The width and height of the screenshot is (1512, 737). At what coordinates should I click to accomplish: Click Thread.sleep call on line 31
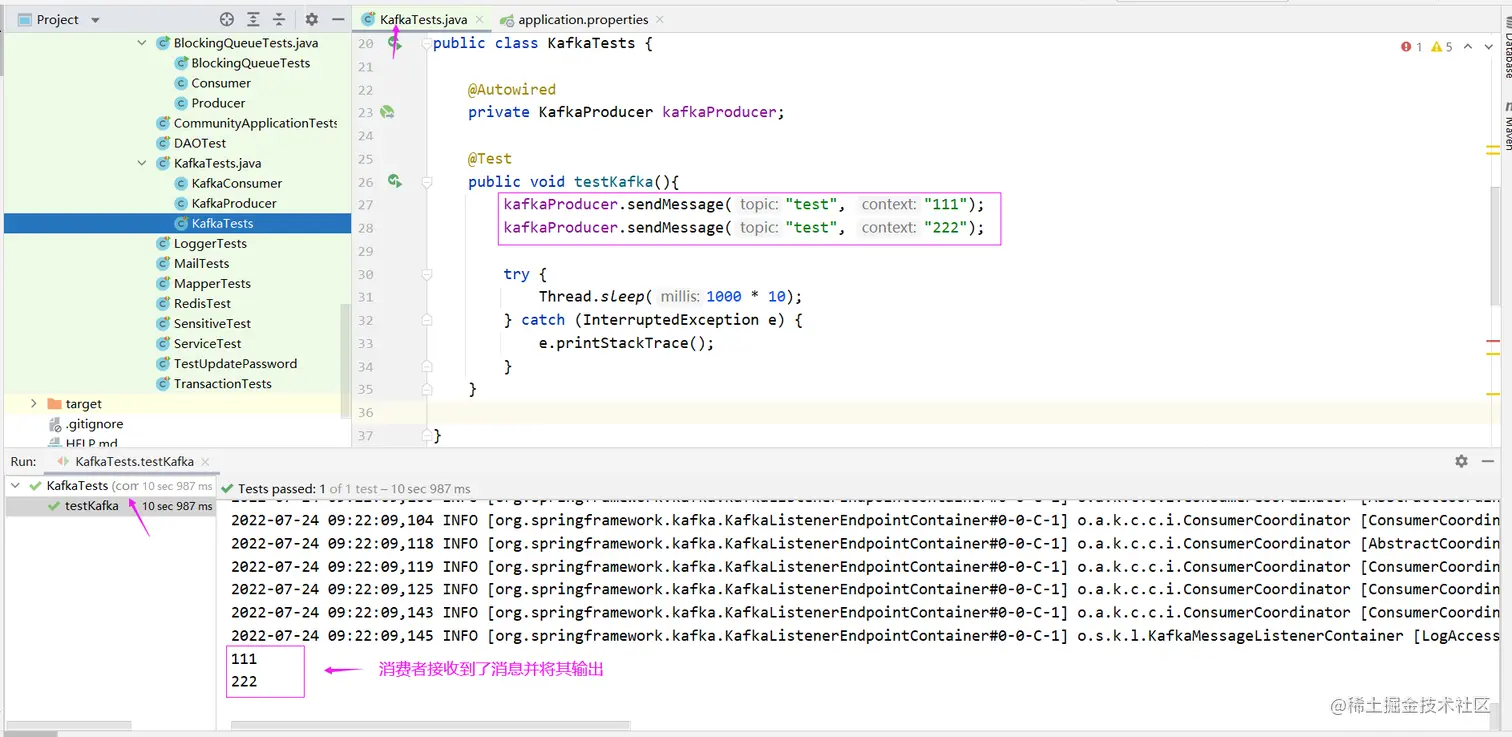670,297
